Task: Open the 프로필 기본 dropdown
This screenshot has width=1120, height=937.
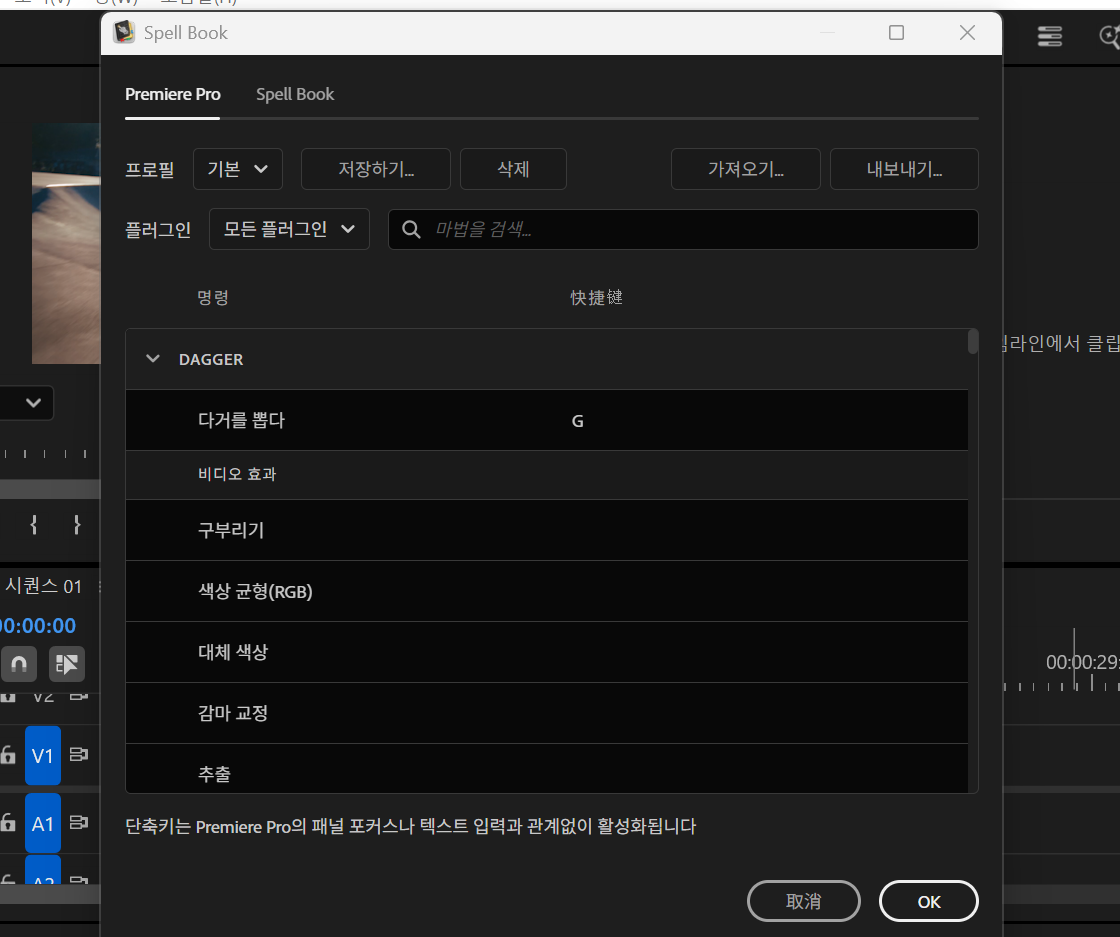Action: pos(238,169)
